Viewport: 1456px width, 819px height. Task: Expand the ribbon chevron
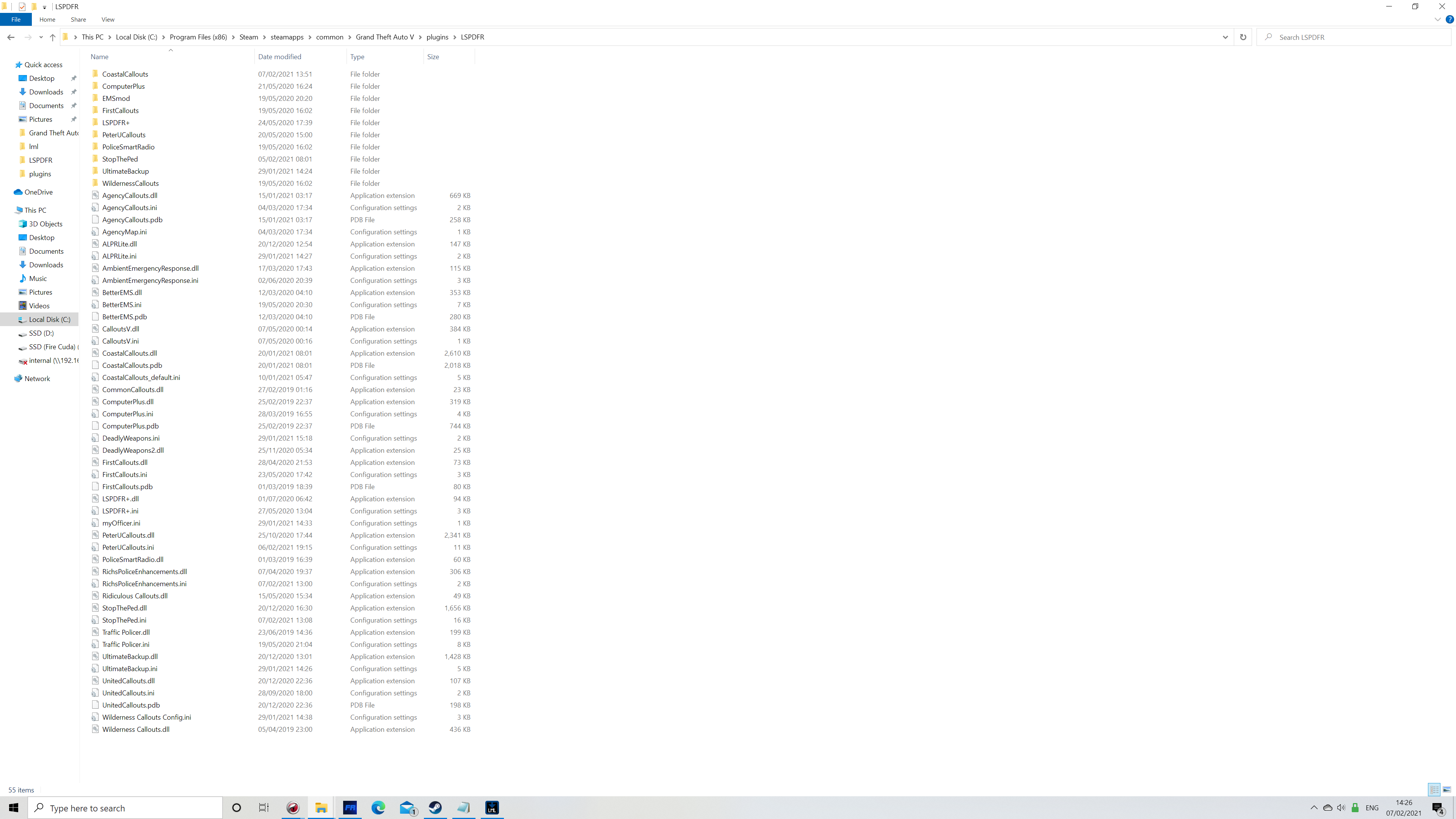pos(1437,19)
